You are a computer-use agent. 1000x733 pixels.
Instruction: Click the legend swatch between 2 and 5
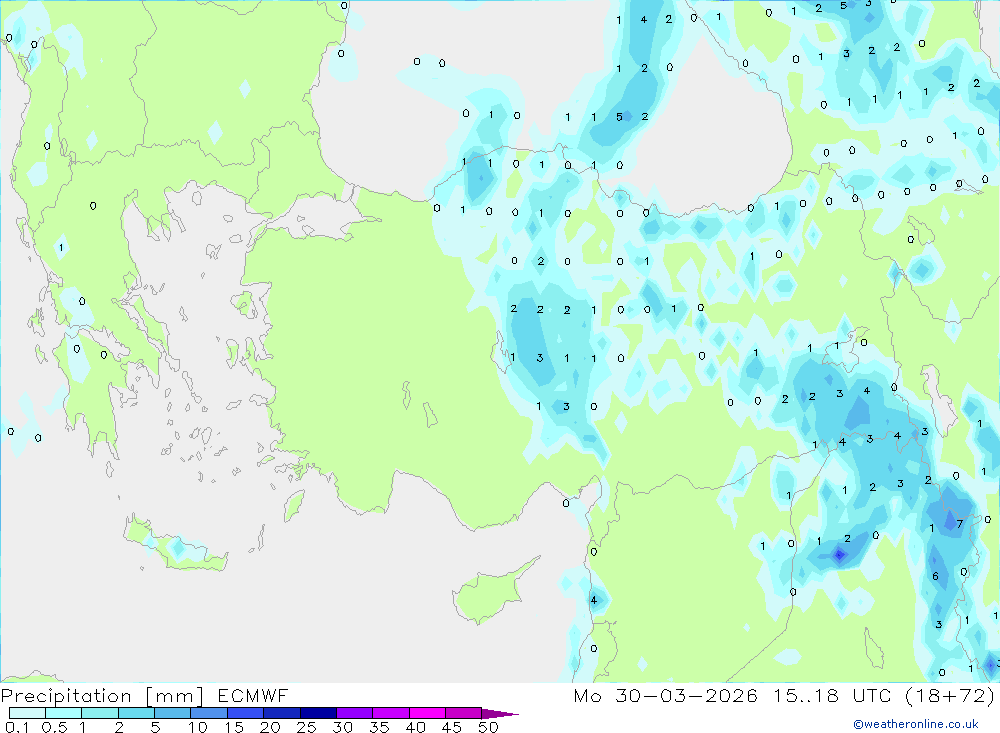(136, 713)
